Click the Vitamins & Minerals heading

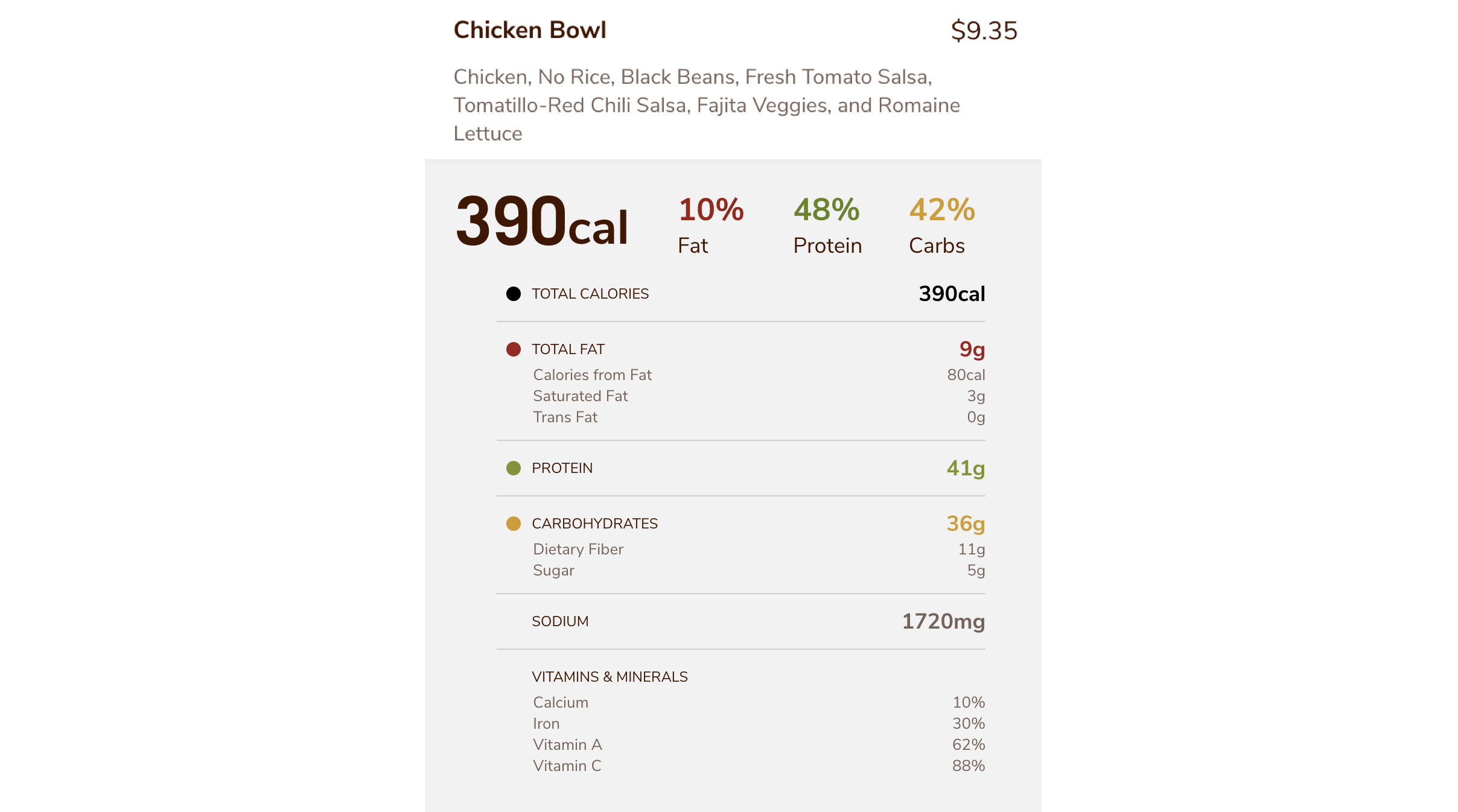(x=610, y=677)
